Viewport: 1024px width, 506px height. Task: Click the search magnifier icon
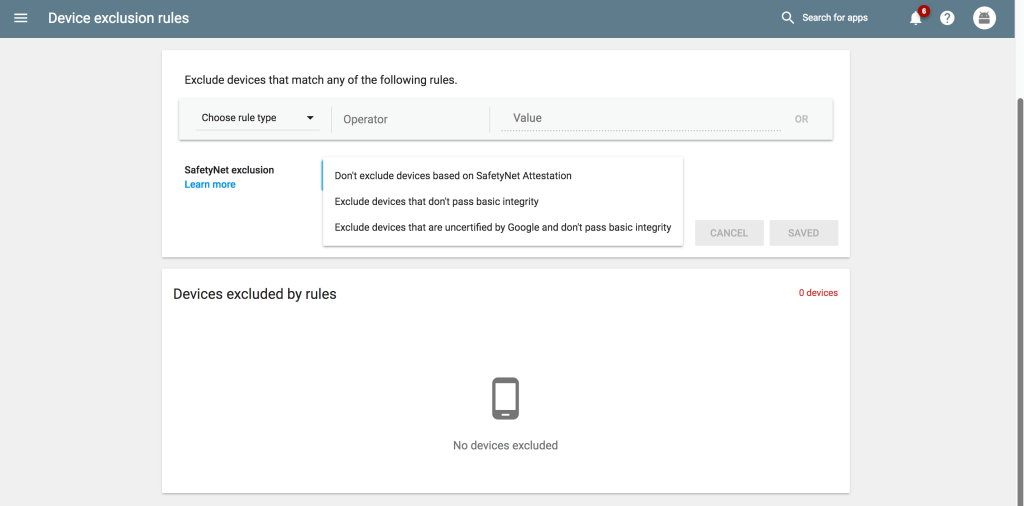[x=788, y=18]
